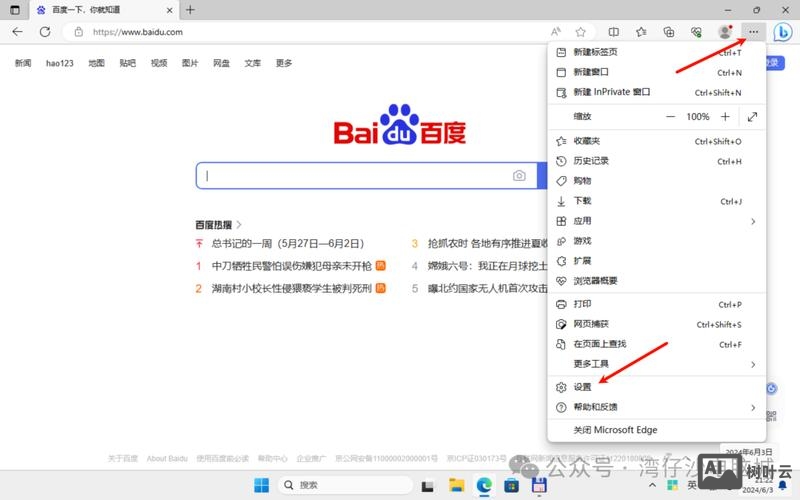The width and height of the screenshot is (800, 500).
Task: Open a new tab with plus button
Action: pyautogui.click(x=190, y=10)
